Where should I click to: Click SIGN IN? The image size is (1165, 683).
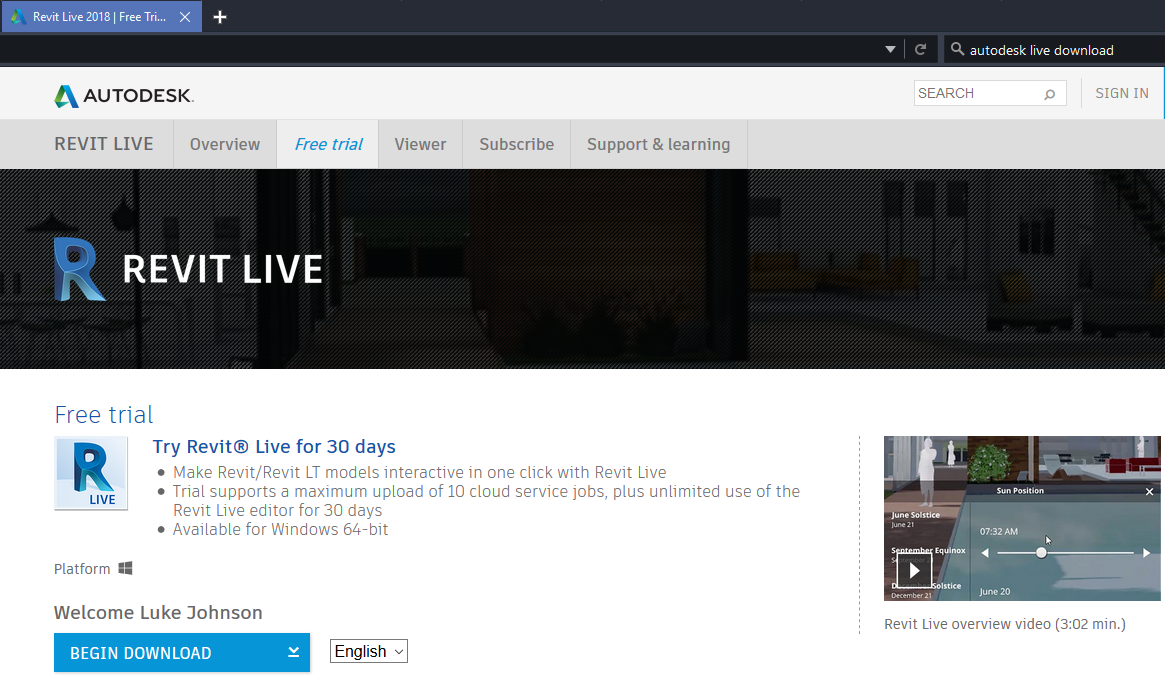point(1121,93)
